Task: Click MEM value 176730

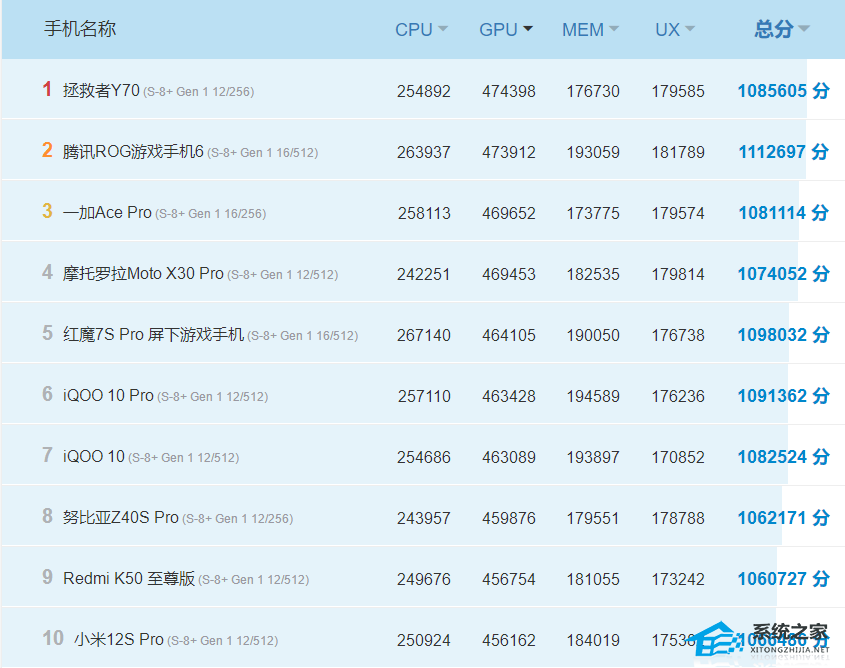Action: click(x=593, y=91)
